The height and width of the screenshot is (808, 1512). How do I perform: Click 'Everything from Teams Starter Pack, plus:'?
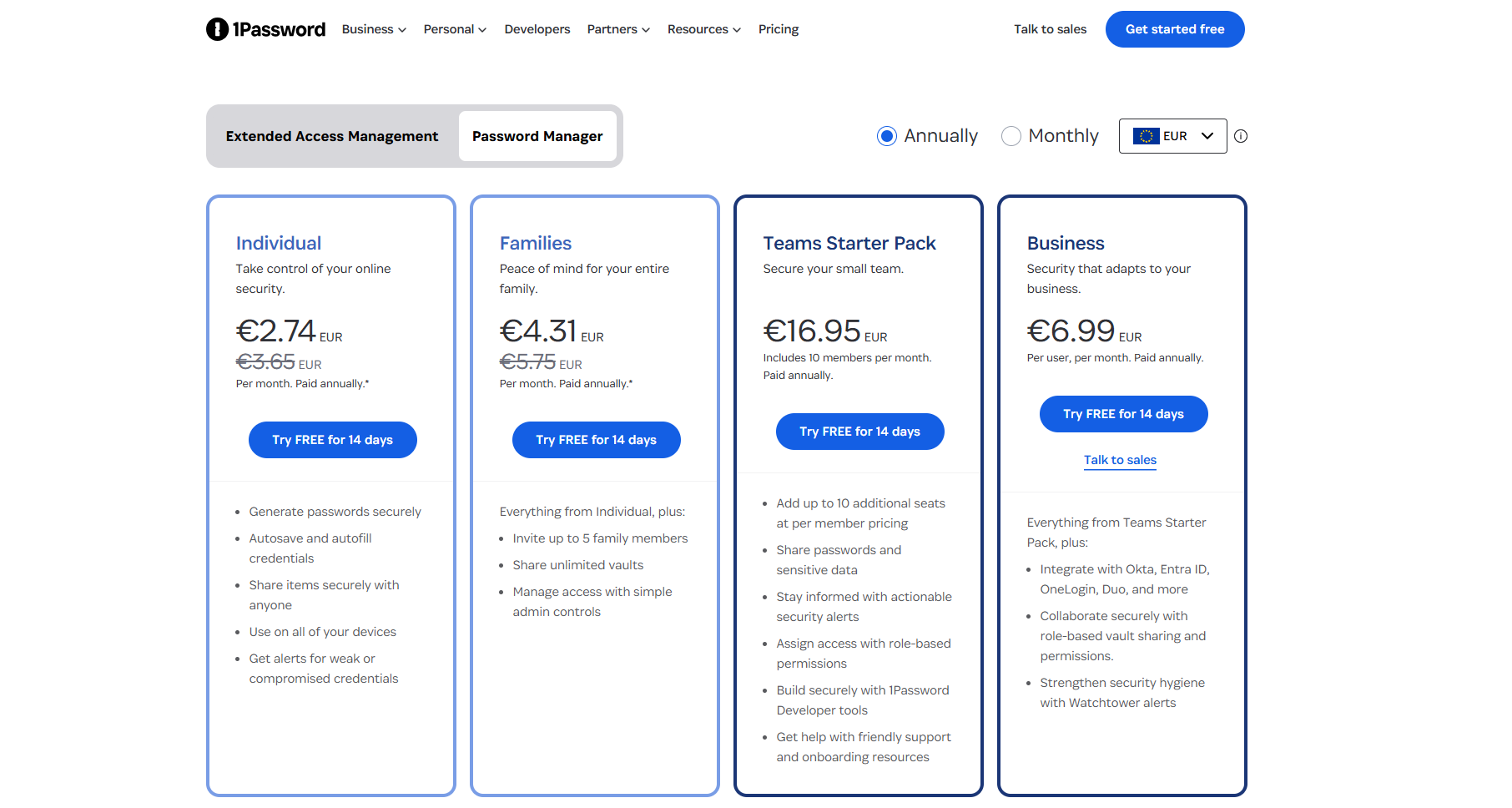point(1116,533)
